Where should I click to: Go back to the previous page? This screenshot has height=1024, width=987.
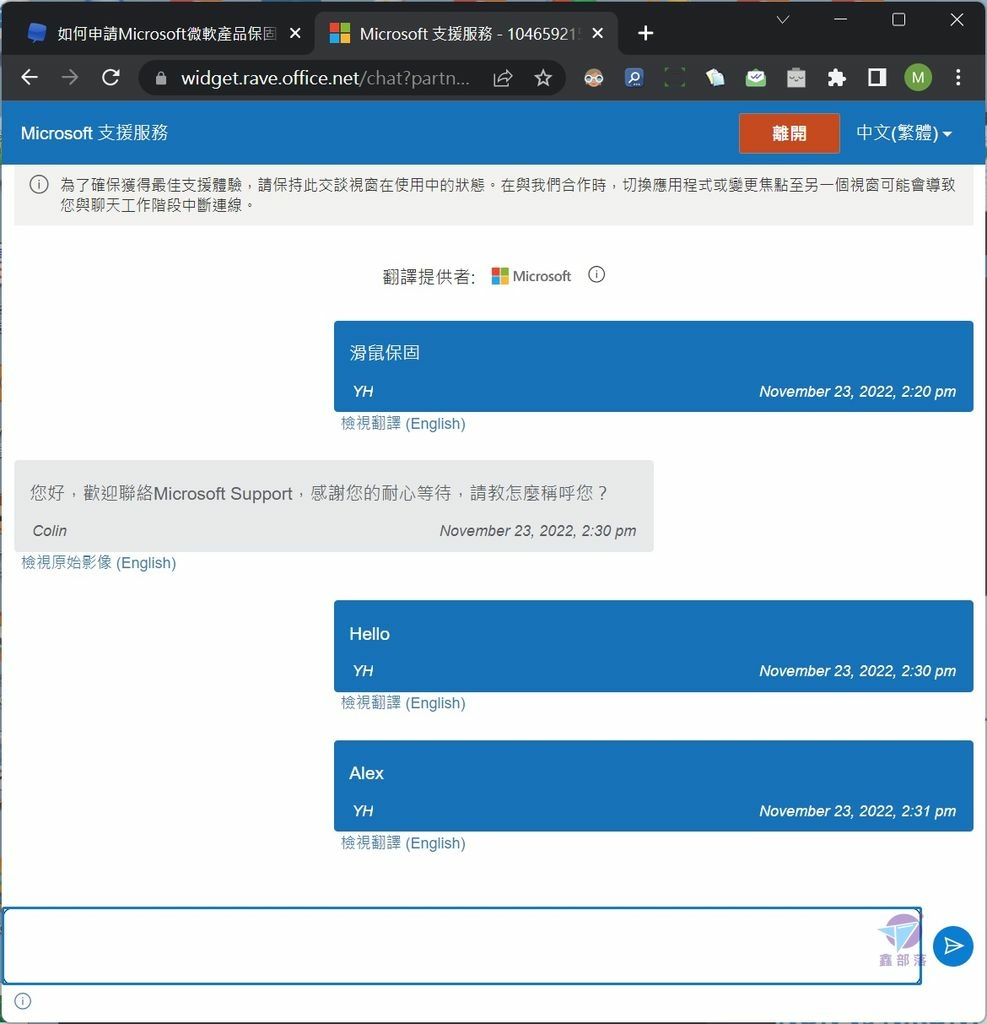[29, 78]
